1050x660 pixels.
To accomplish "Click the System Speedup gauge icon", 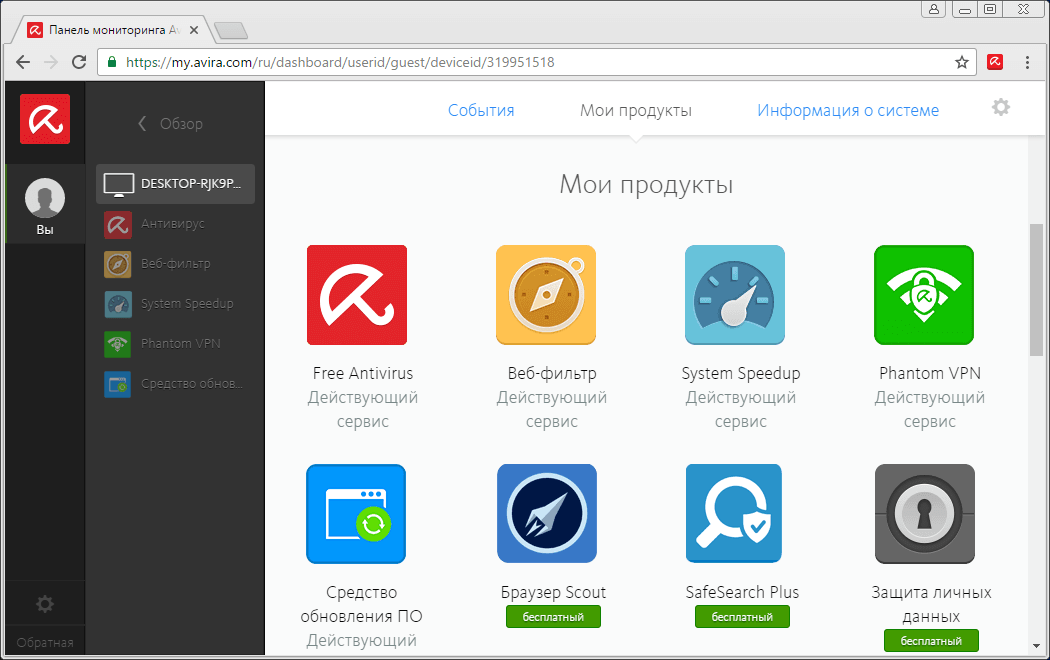I will [x=735, y=295].
